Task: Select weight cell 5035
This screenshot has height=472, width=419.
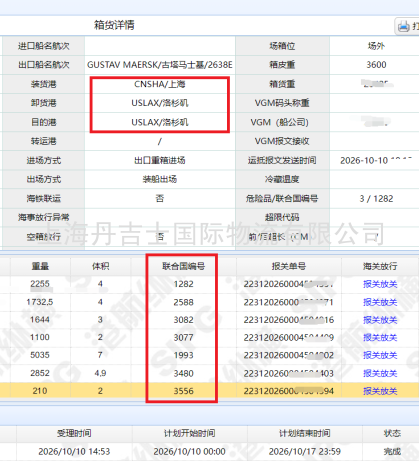Action: (40, 355)
